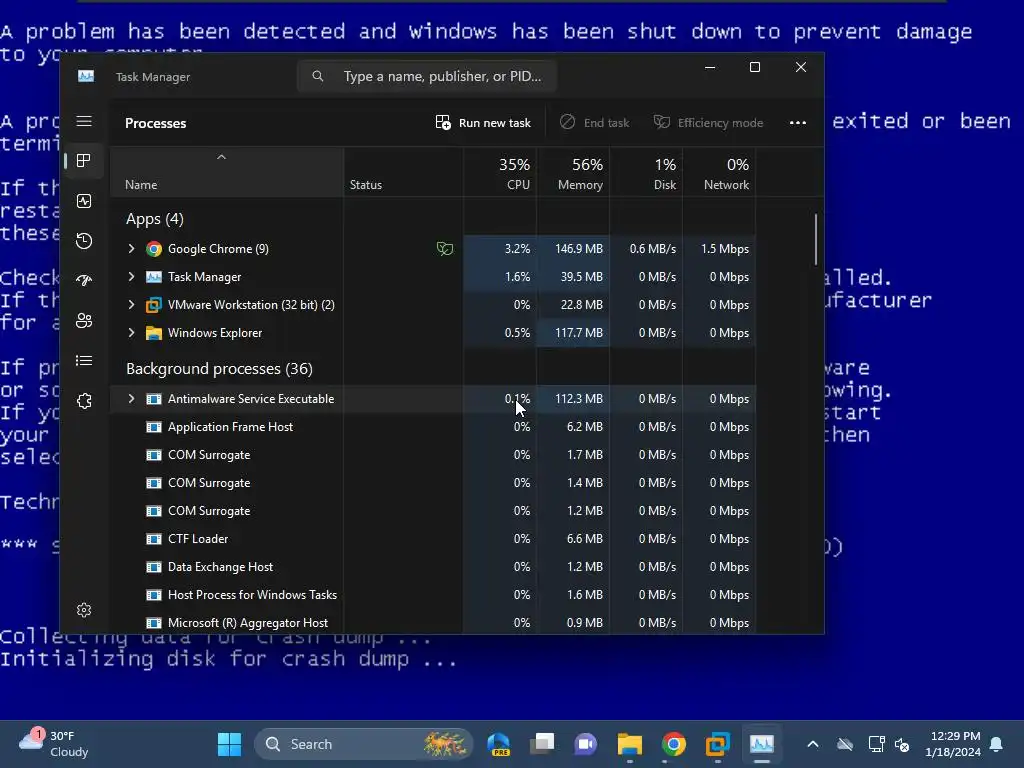Open the clock showing 12:29 PM
Viewport: 1024px width, 768px height.
click(x=953, y=744)
